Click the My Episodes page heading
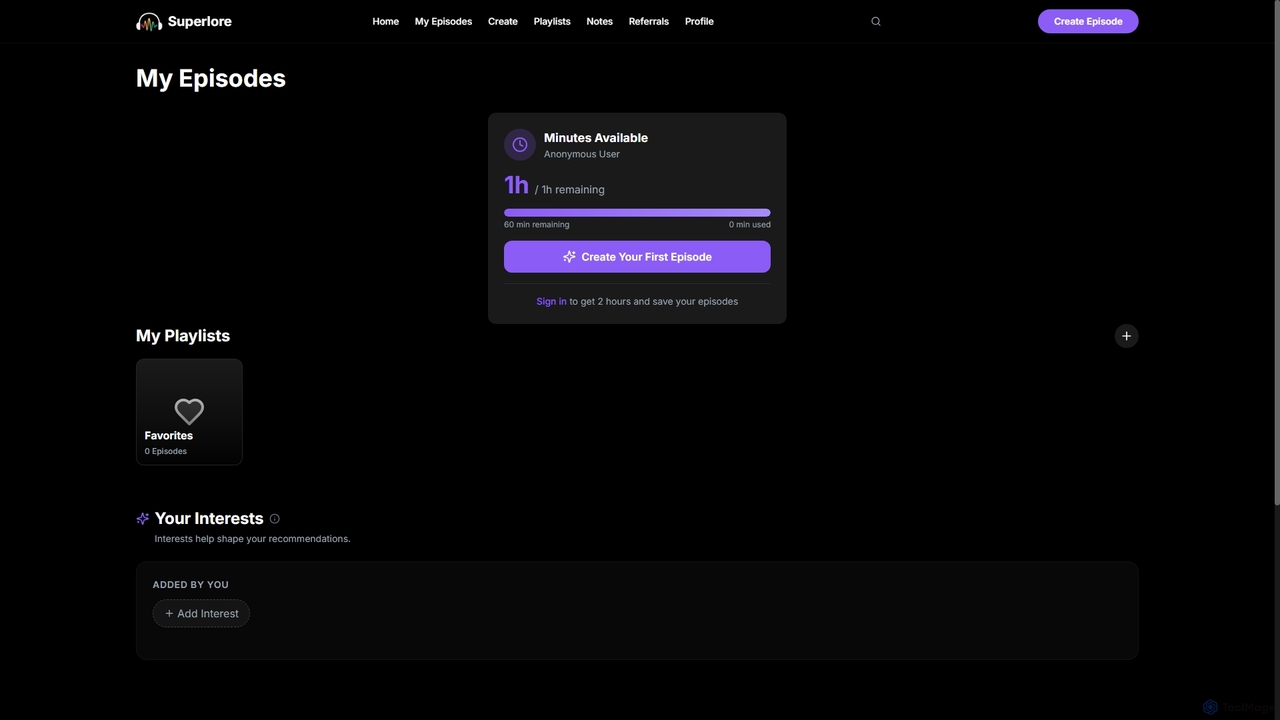This screenshot has height=720, width=1280. (211, 78)
